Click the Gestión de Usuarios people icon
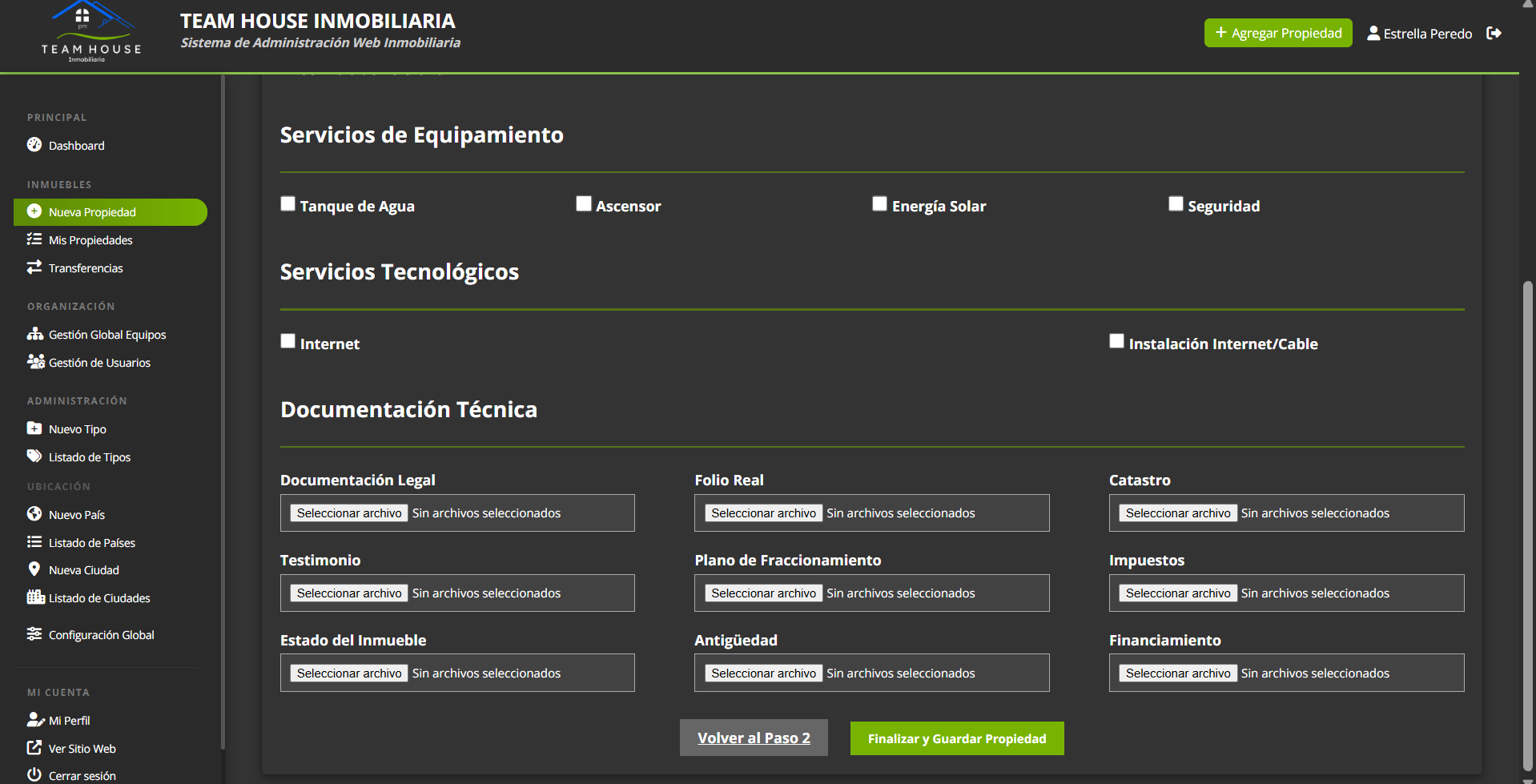The height and width of the screenshot is (784, 1536). pyautogui.click(x=35, y=362)
